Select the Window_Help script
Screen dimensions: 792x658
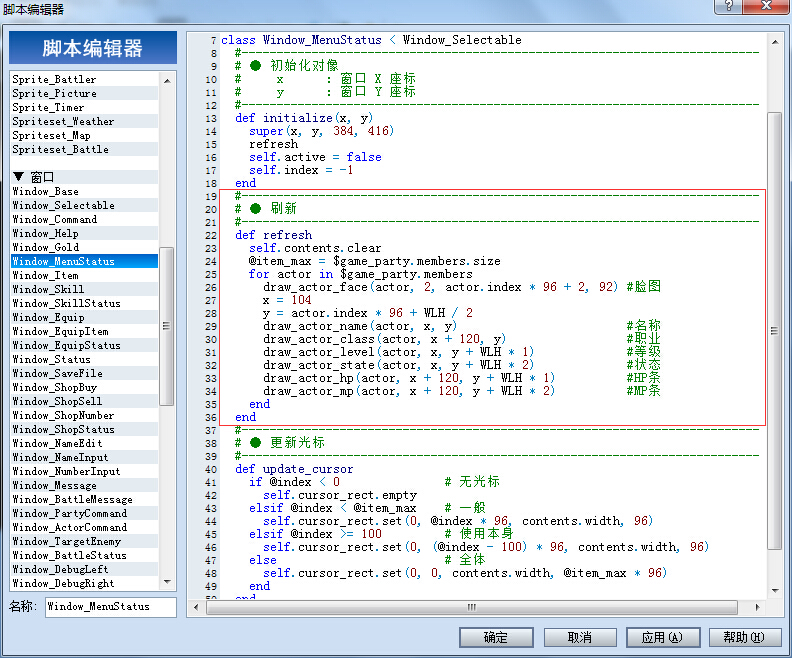click(x=84, y=233)
